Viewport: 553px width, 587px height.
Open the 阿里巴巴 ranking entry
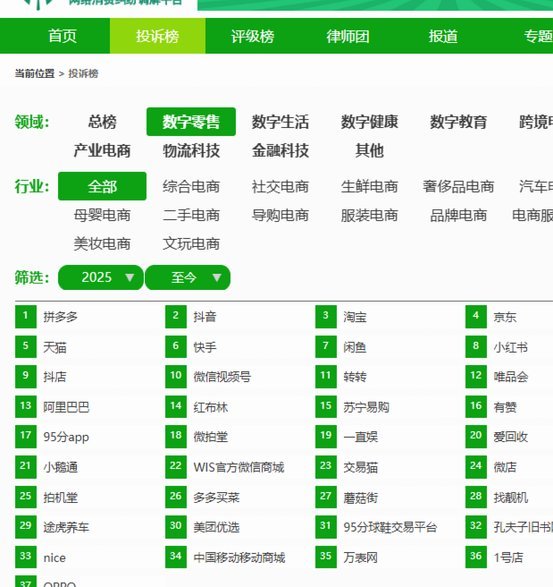[x=66, y=407]
